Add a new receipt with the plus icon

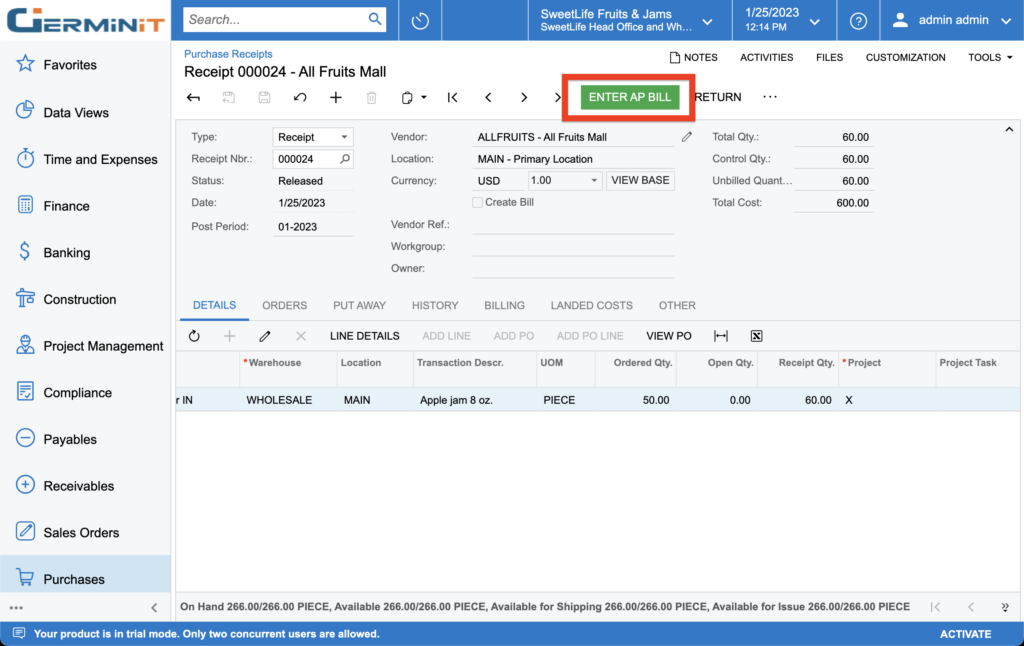[x=336, y=97]
